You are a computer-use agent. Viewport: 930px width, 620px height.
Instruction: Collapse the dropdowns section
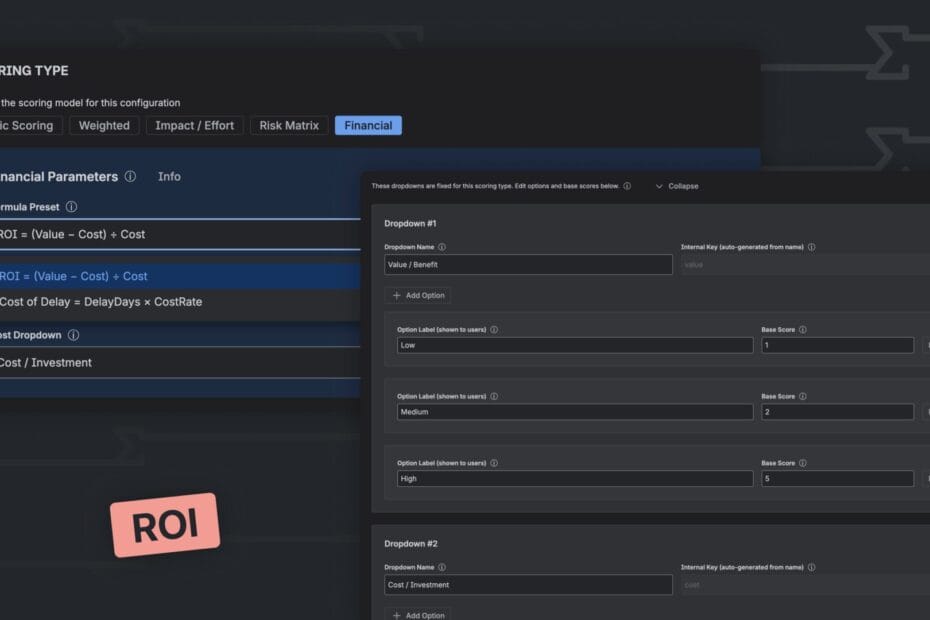(677, 186)
